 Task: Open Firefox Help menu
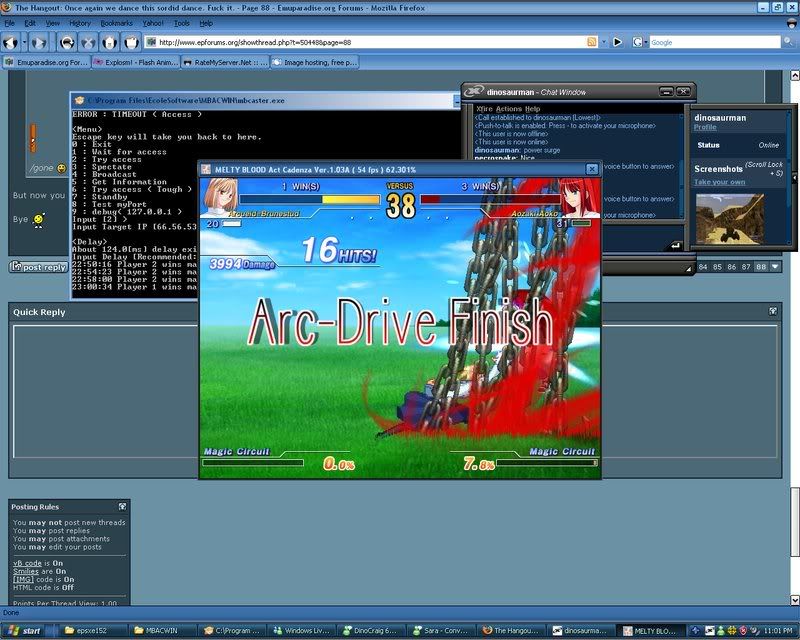click(x=206, y=23)
